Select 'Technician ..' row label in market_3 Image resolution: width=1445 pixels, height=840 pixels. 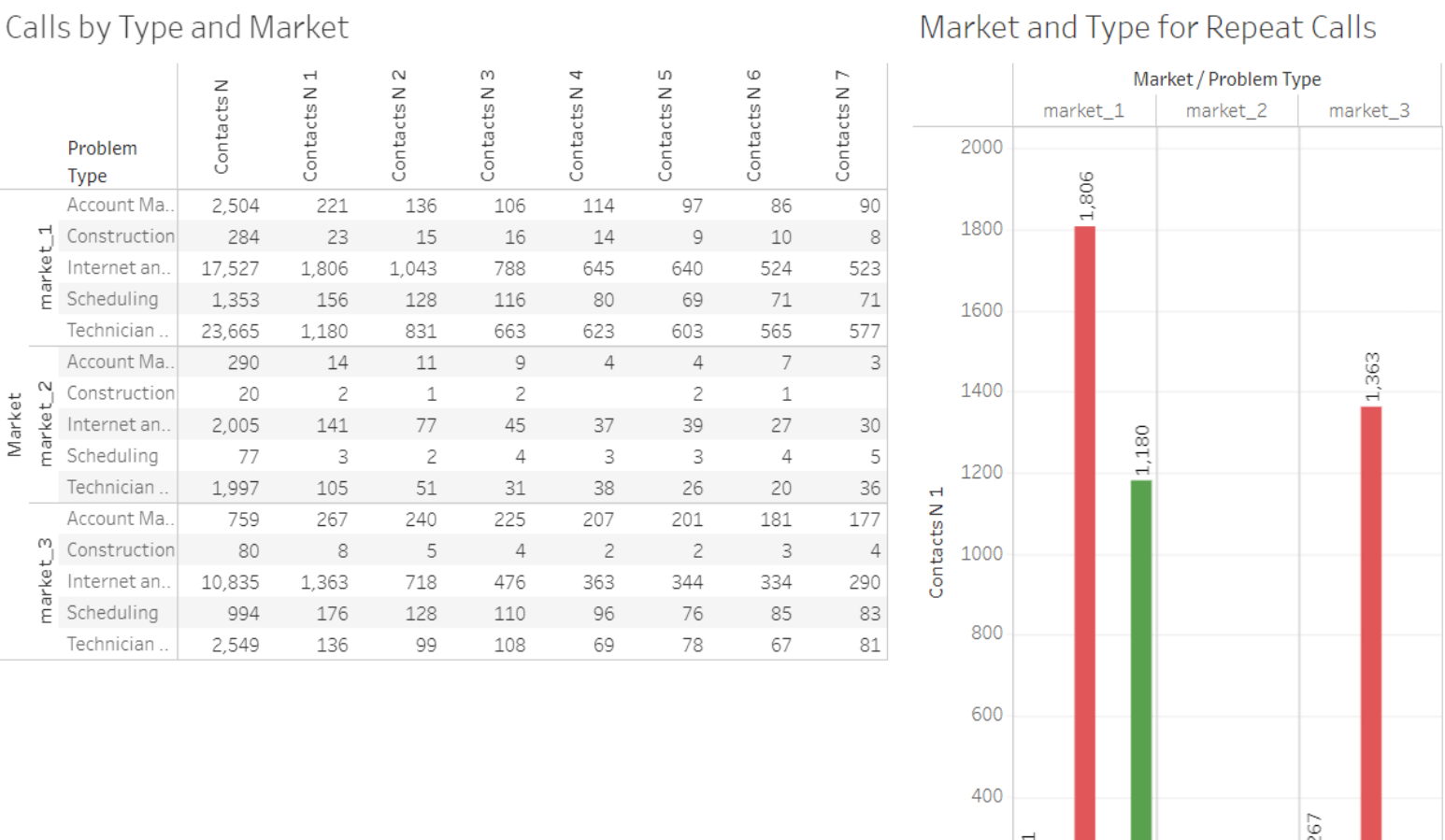point(117,644)
